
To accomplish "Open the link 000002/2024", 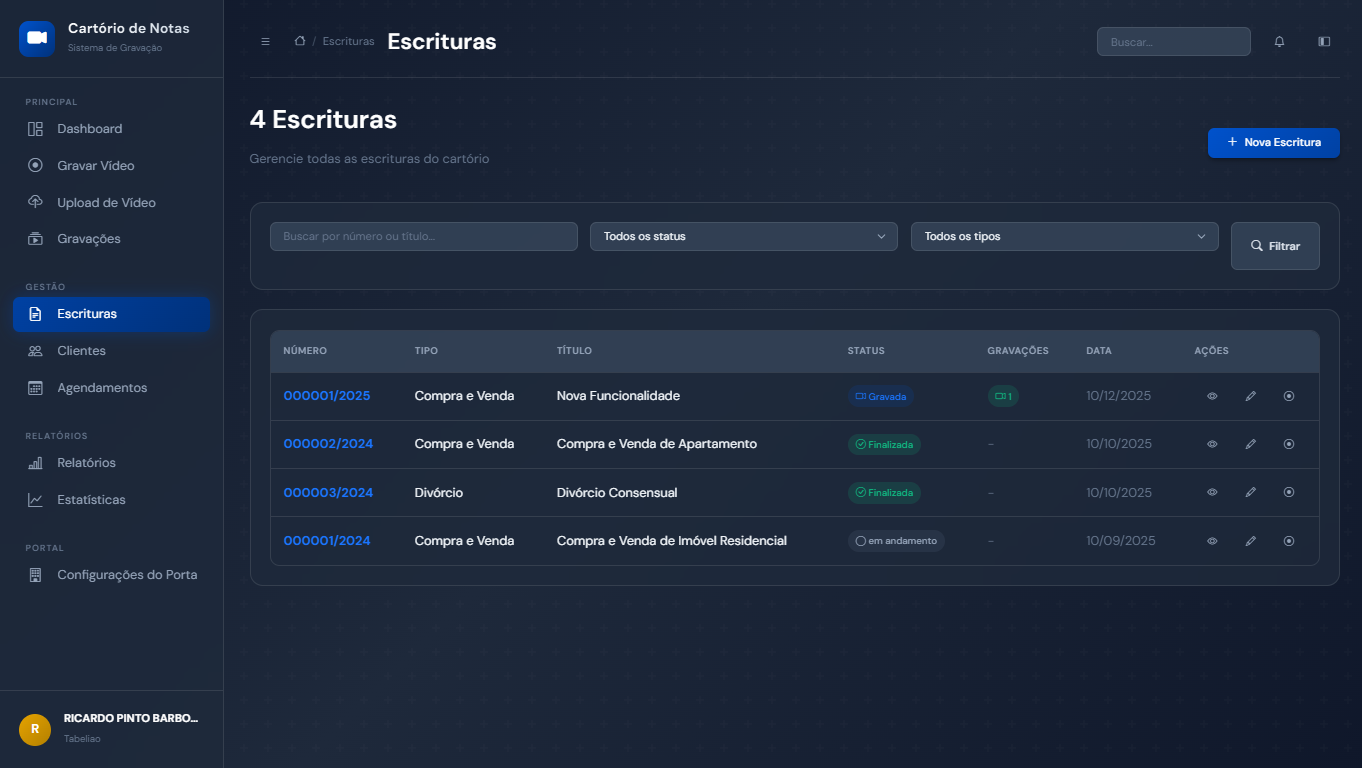I will click(328, 444).
